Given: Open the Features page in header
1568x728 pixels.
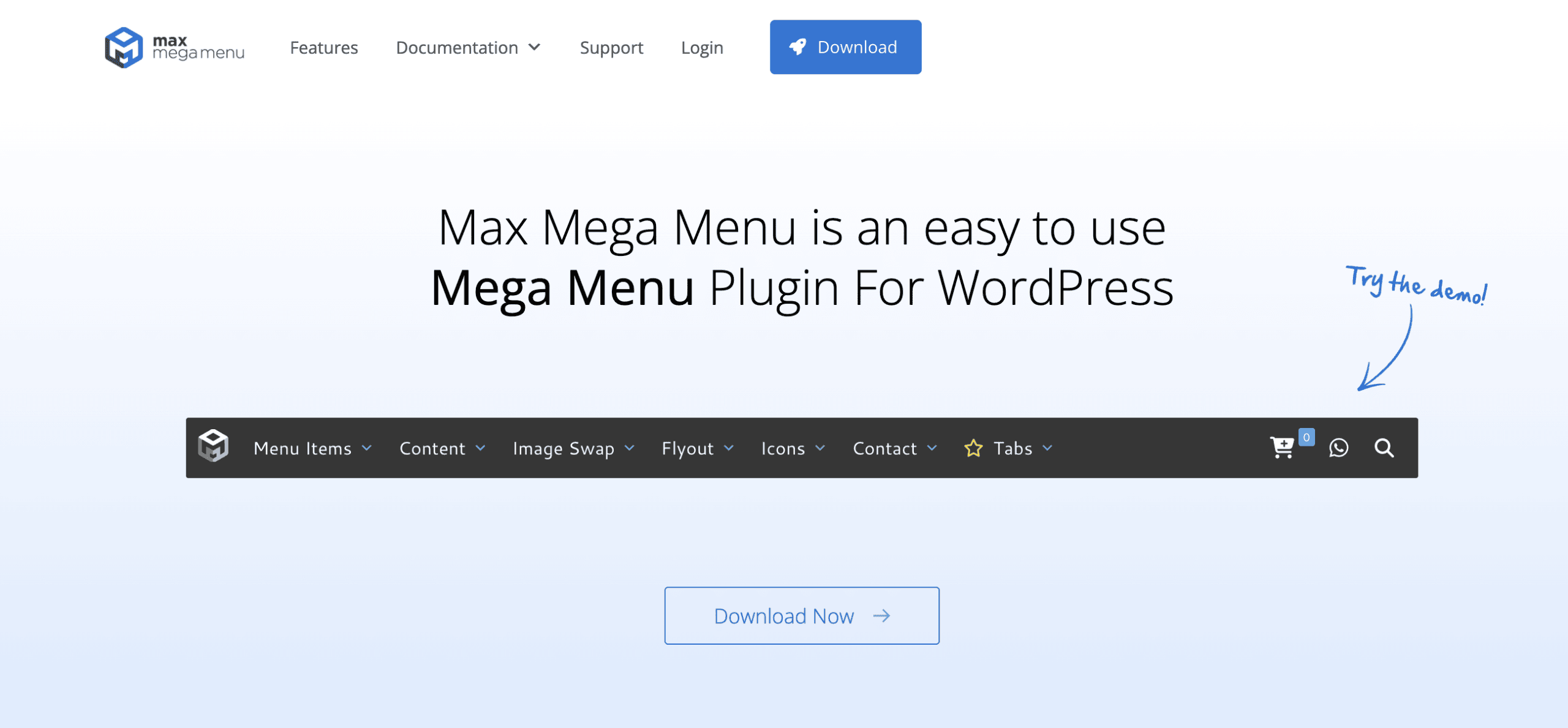Looking at the screenshot, I should (x=324, y=48).
